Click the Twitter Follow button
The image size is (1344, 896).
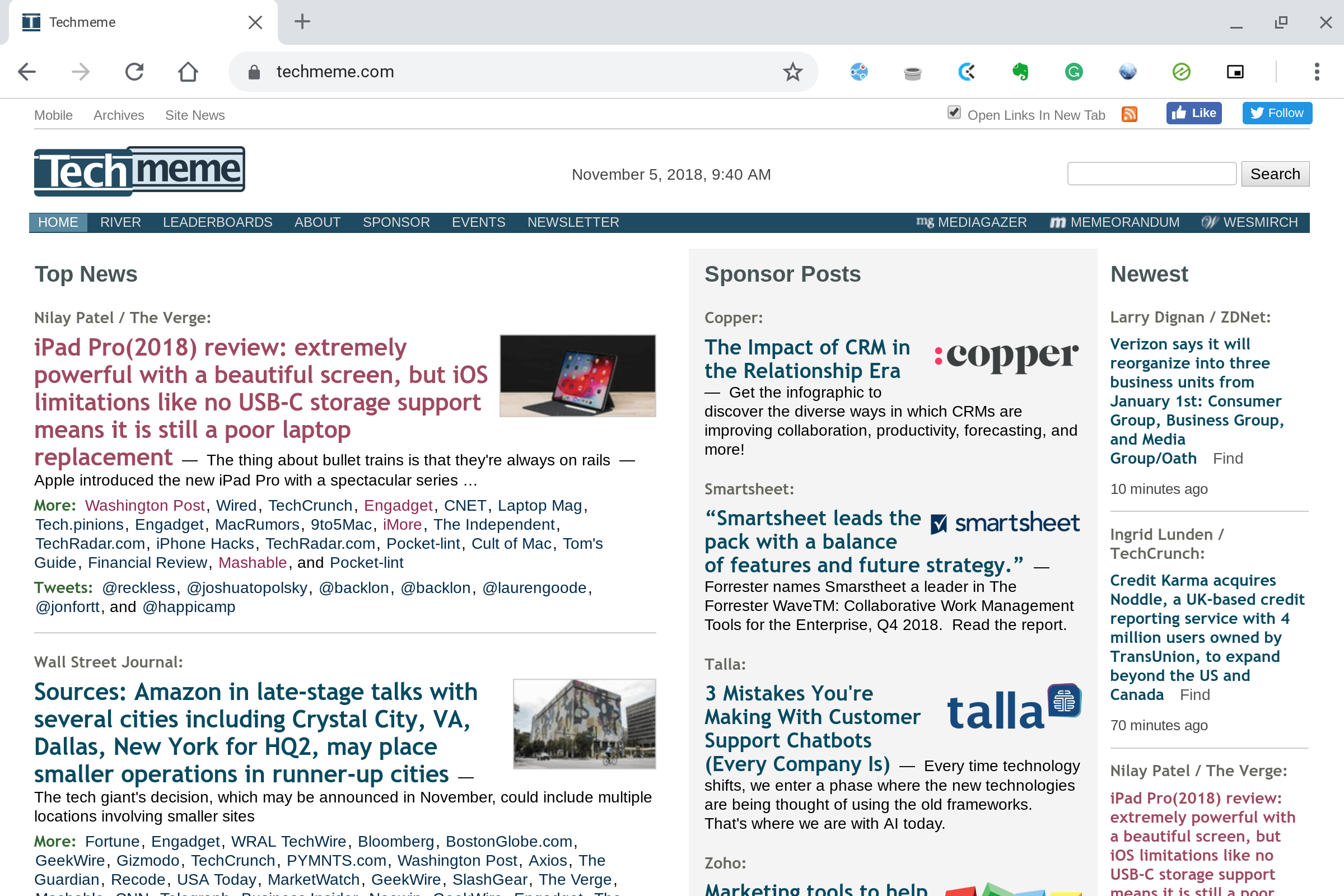coord(1277,113)
